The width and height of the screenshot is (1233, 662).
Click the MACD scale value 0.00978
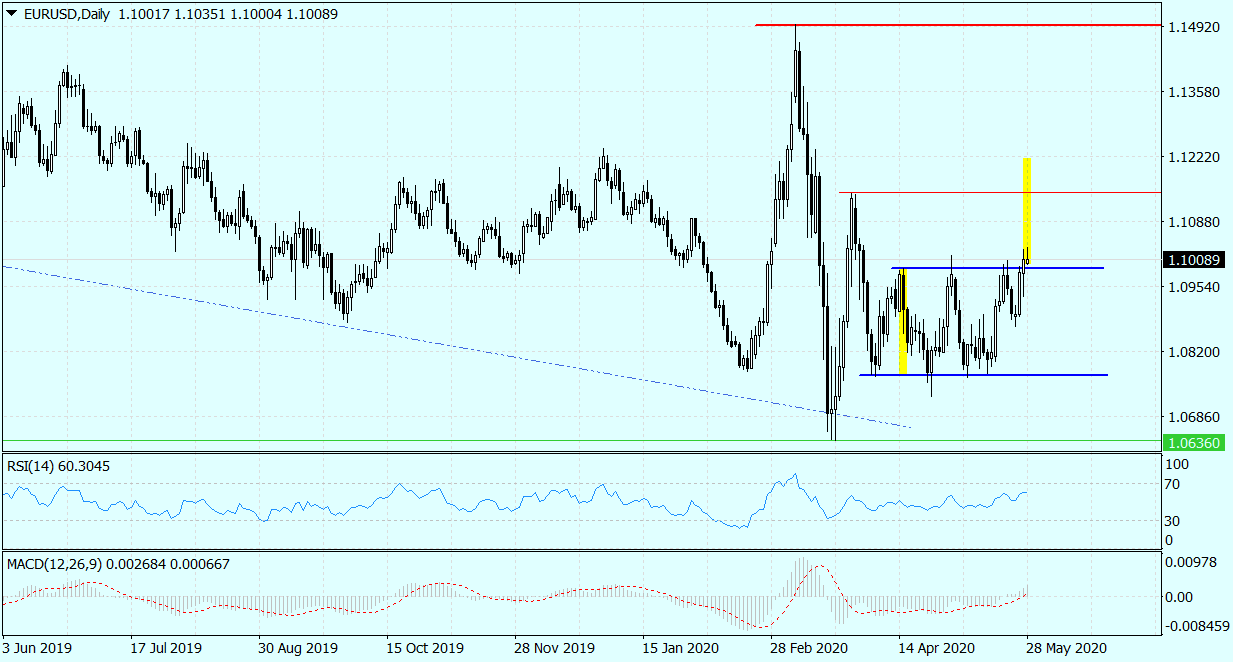[x=1193, y=562]
